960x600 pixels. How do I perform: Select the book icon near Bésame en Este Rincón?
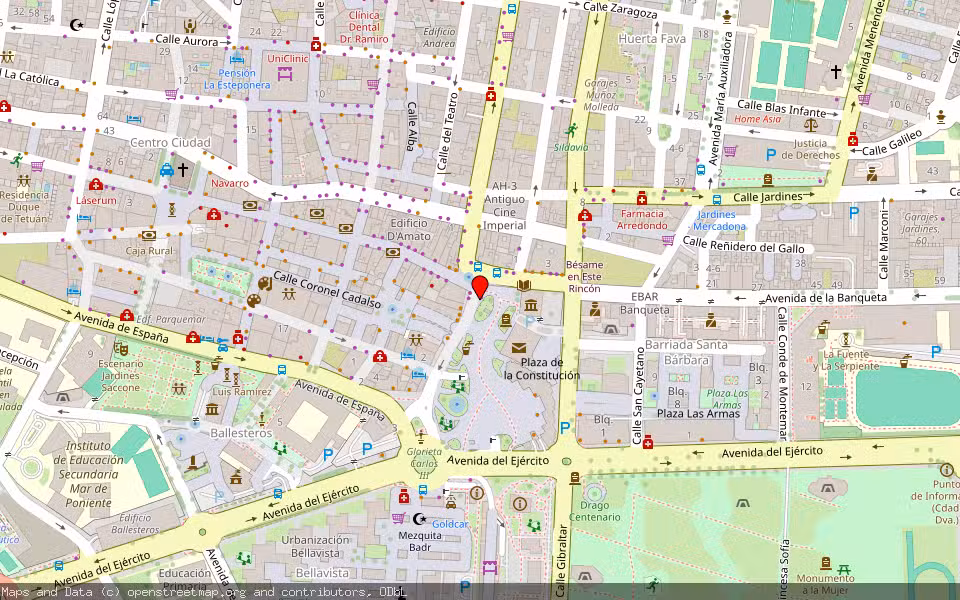point(524,286)
